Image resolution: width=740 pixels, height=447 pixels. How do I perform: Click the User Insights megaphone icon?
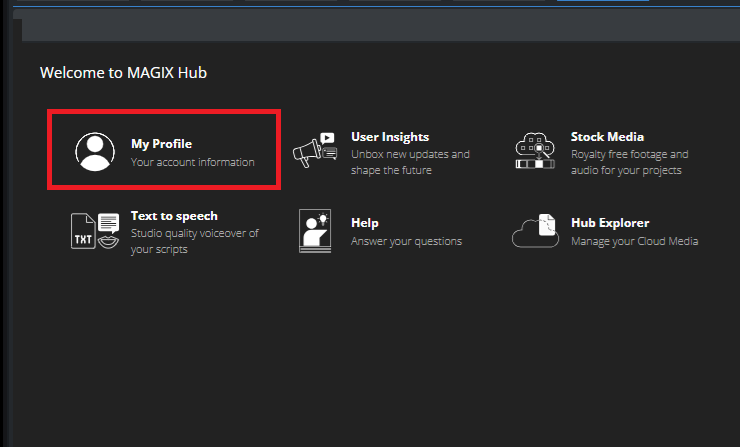315,152
